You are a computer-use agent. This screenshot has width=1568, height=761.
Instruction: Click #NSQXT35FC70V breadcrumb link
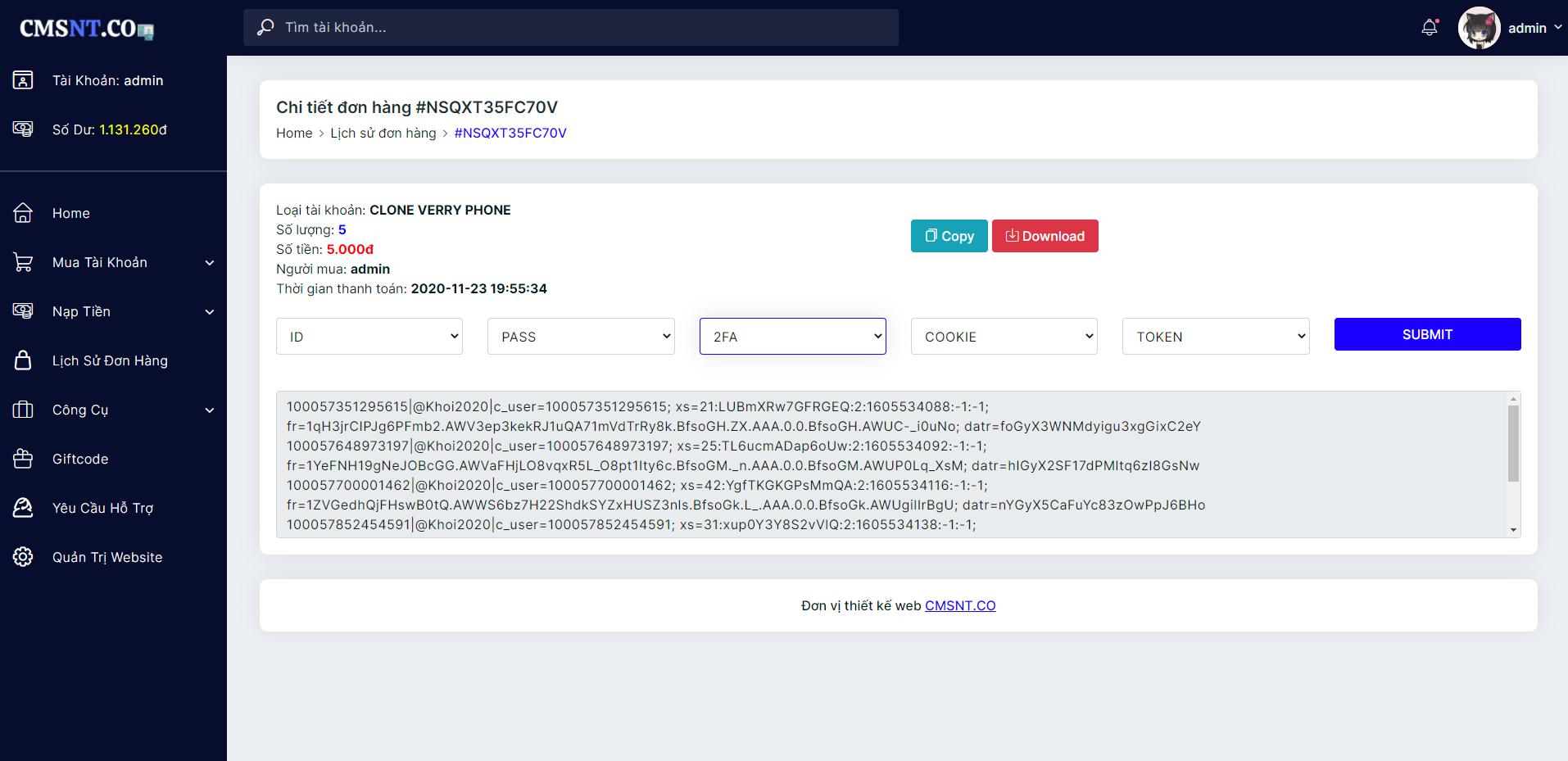(510, 133)
